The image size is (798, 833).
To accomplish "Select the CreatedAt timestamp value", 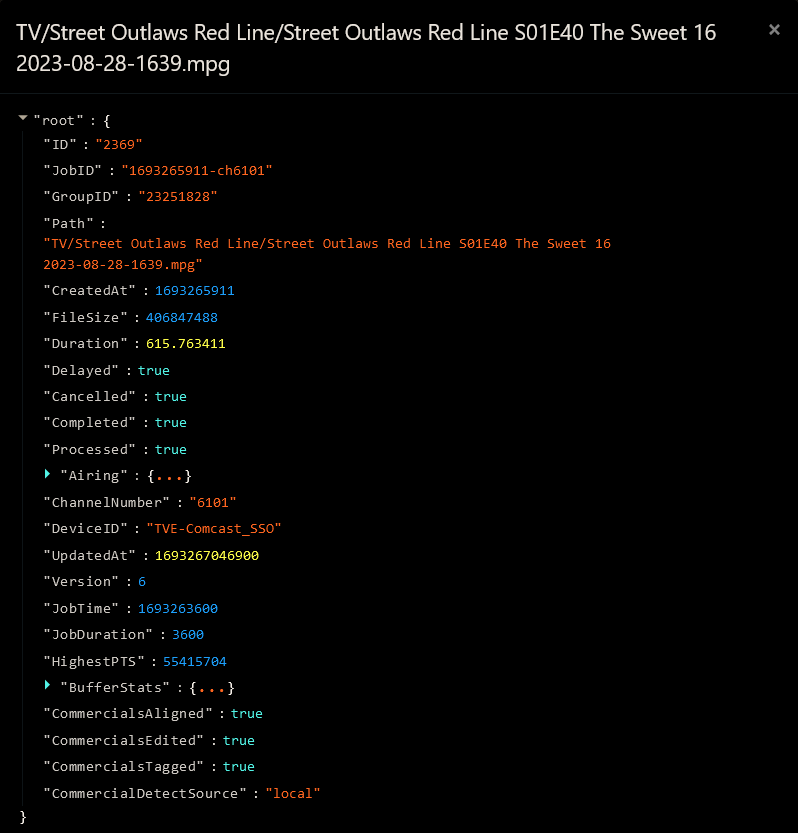I will [x=194, y=291].
